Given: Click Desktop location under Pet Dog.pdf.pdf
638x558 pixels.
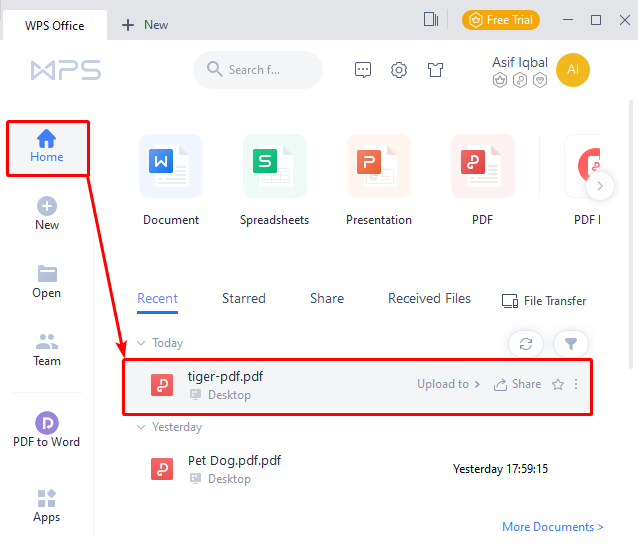Looking at the screenshot, I should coord(229,479).
